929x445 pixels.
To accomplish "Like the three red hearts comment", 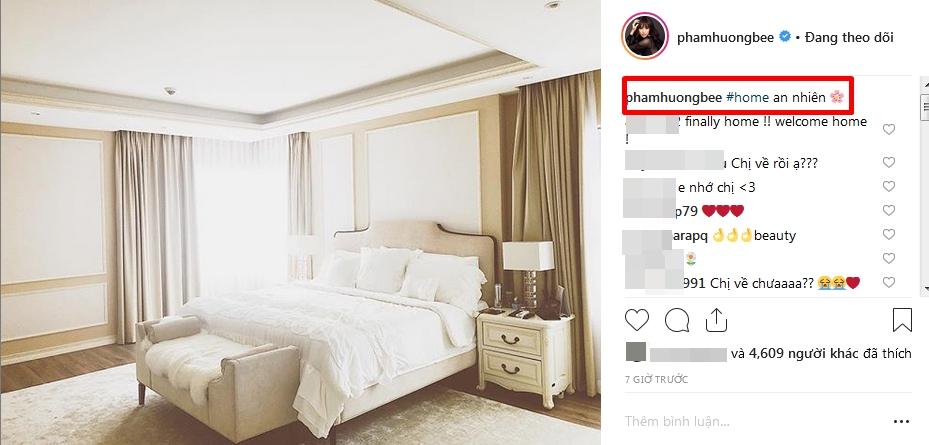I will [889, 210].
